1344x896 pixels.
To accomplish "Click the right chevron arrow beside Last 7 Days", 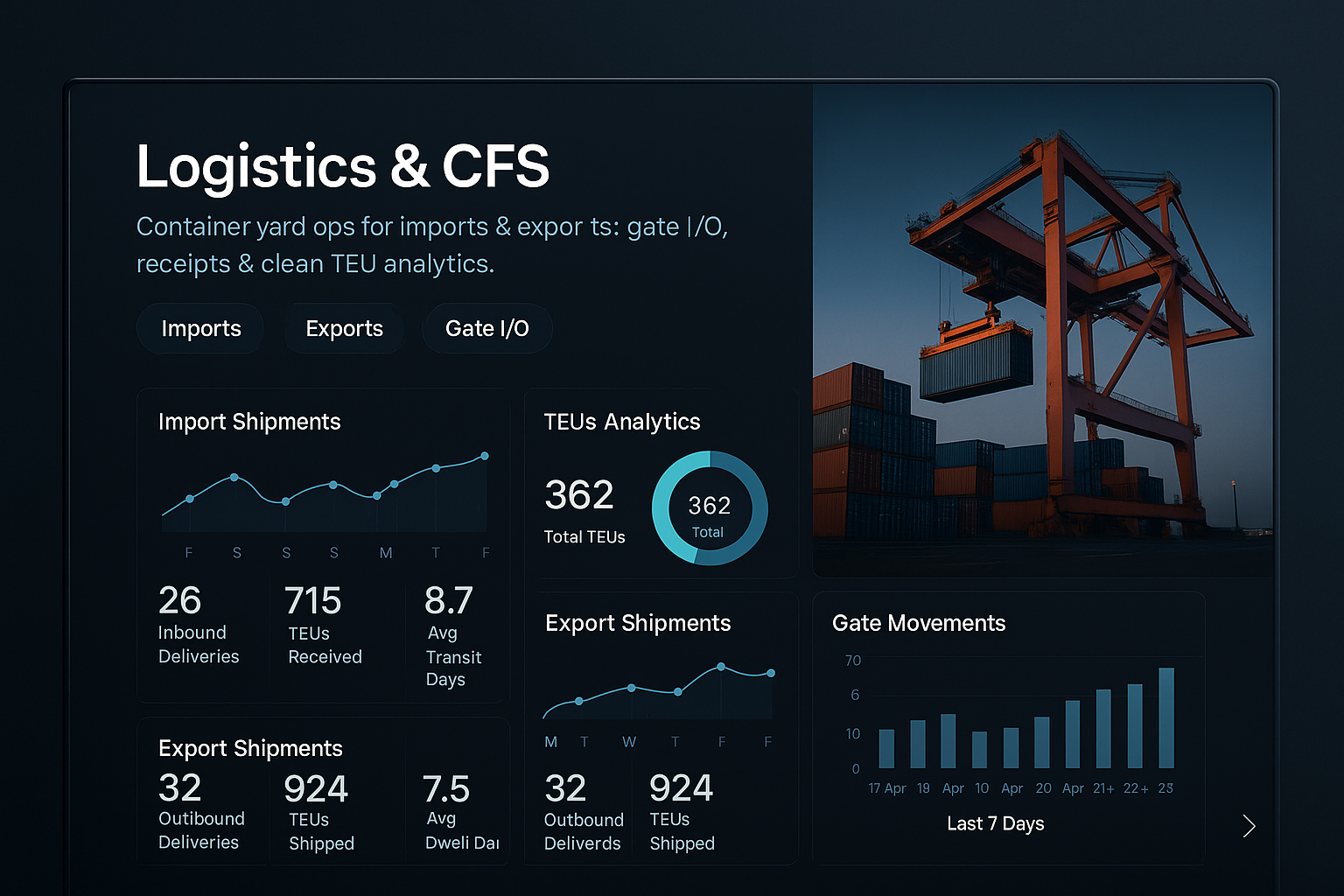I will coord(1249,826).
